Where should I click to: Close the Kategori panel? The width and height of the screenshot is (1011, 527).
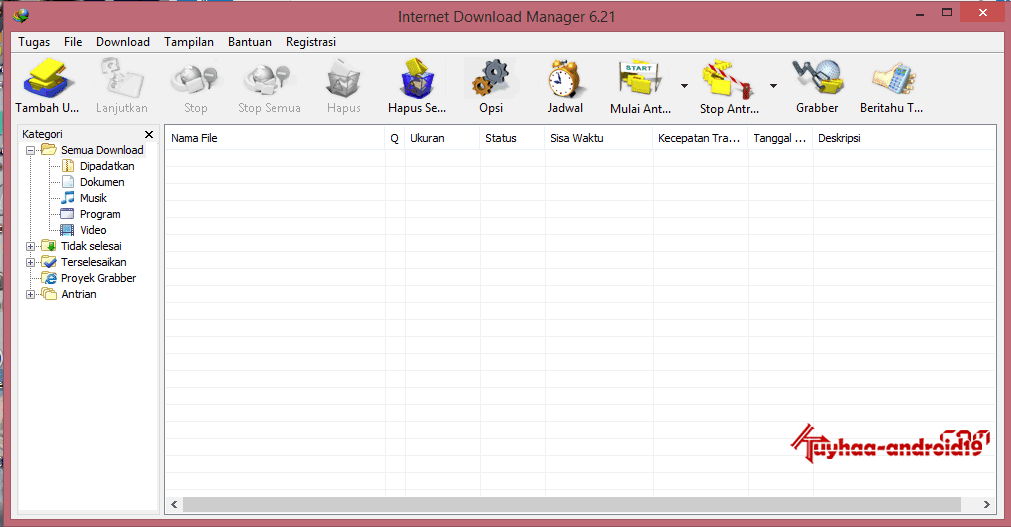point(149,134)
